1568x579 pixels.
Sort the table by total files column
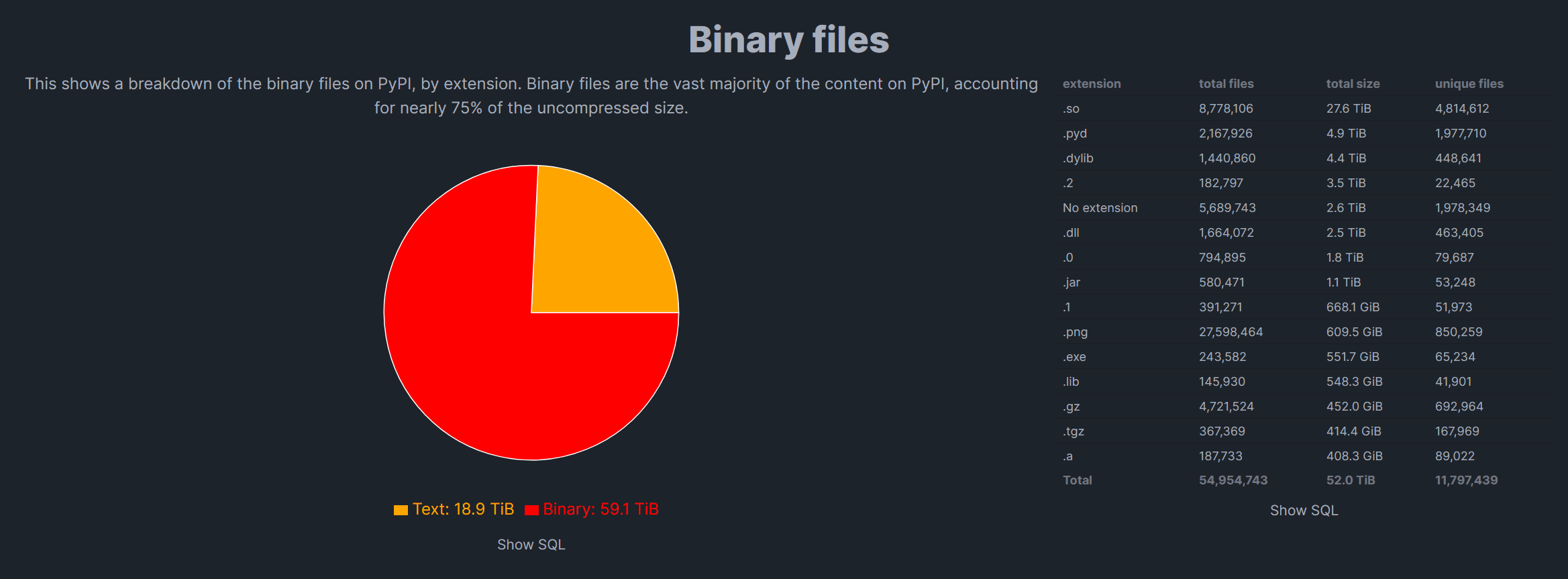point(1226,83)
